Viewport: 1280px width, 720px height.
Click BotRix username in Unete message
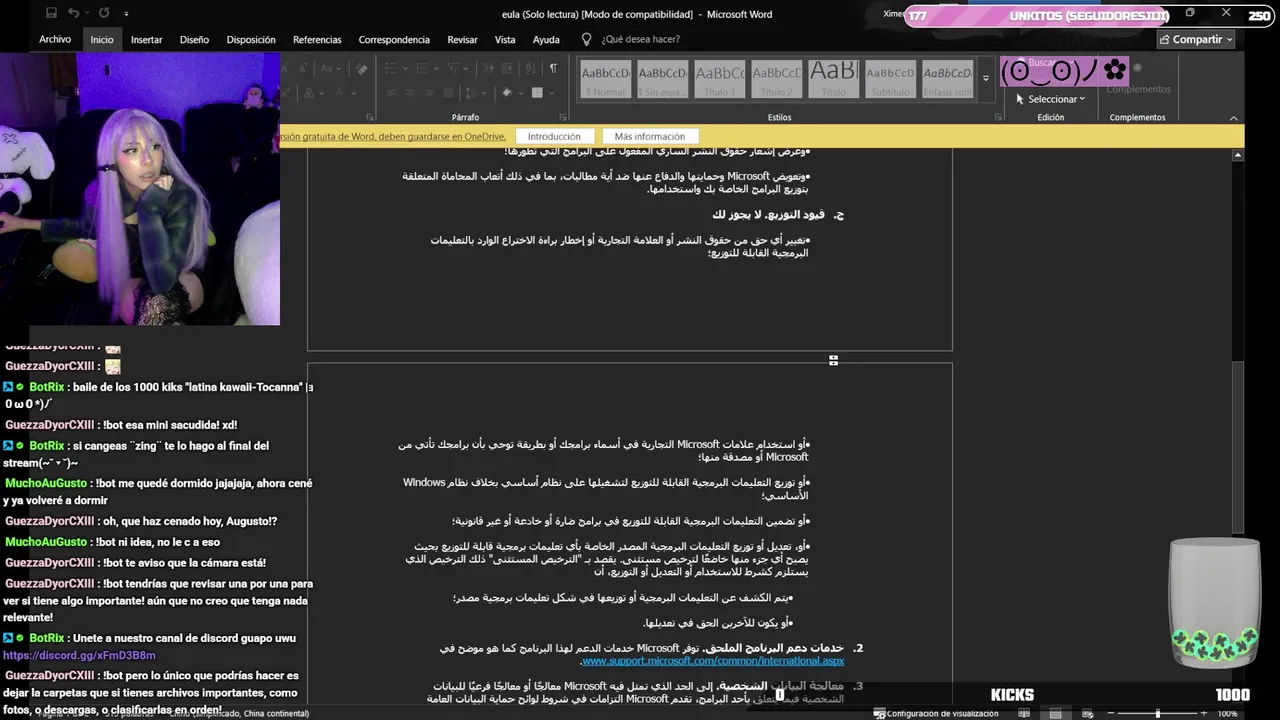47,638
